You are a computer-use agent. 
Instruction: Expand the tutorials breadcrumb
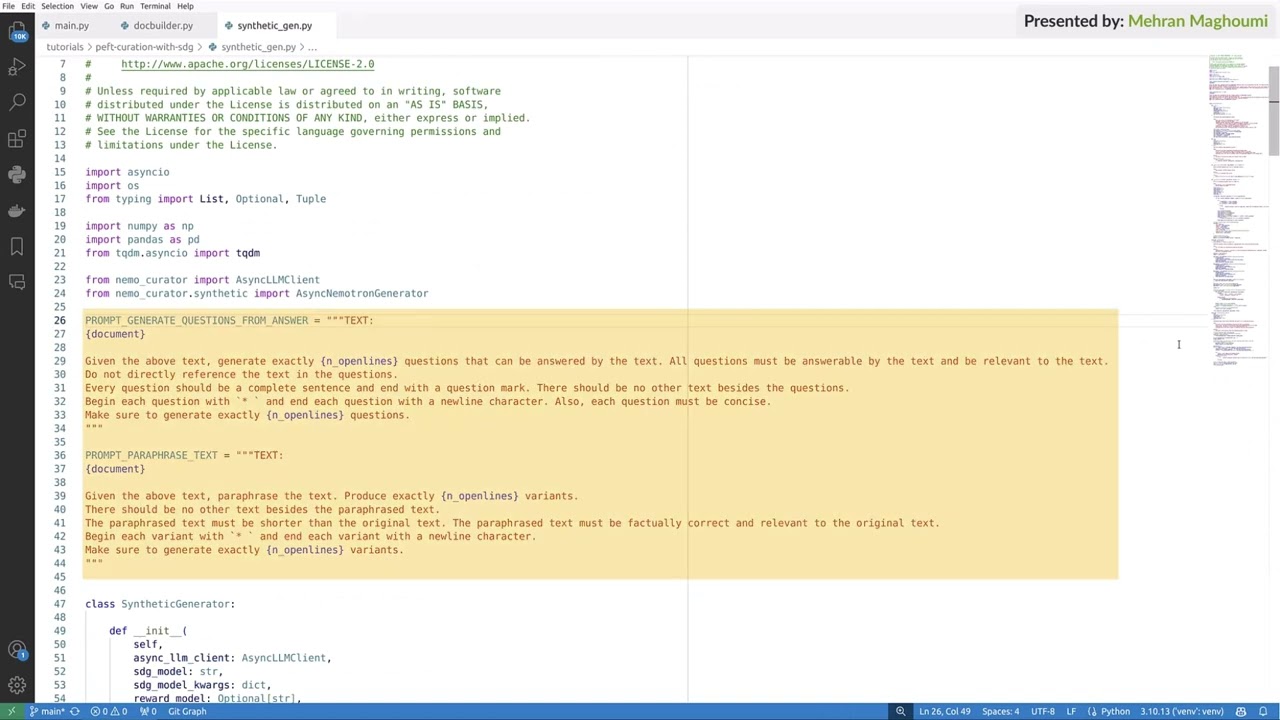pos(64,47)
